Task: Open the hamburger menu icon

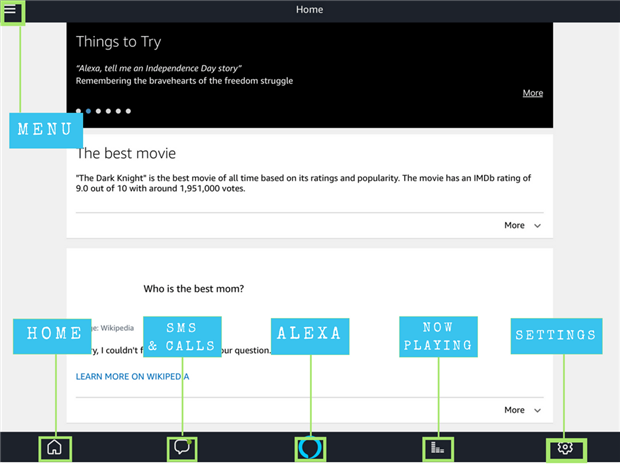Action: (10, 10)
